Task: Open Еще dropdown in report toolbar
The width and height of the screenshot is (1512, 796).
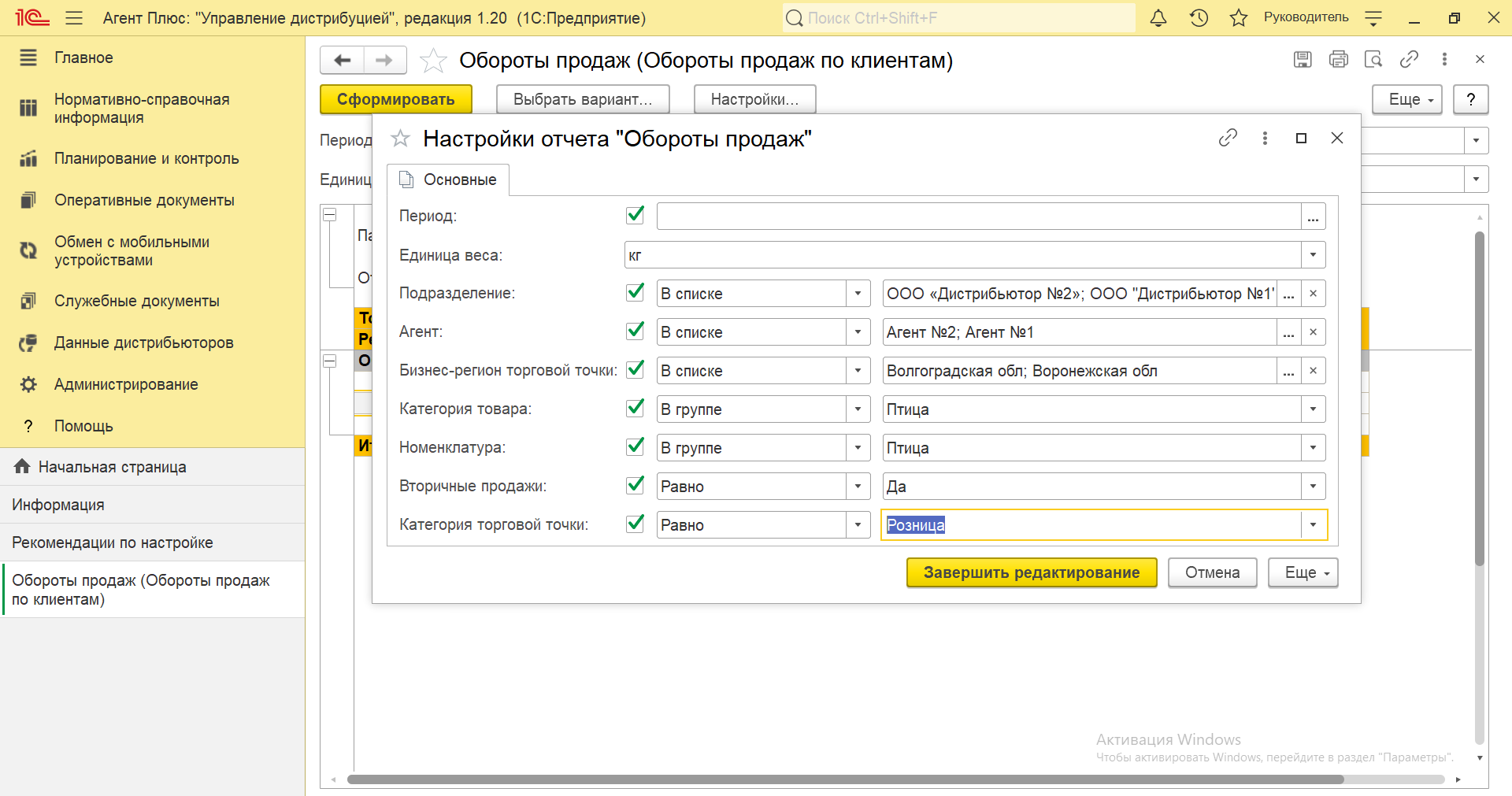Action: point(1406,99)
